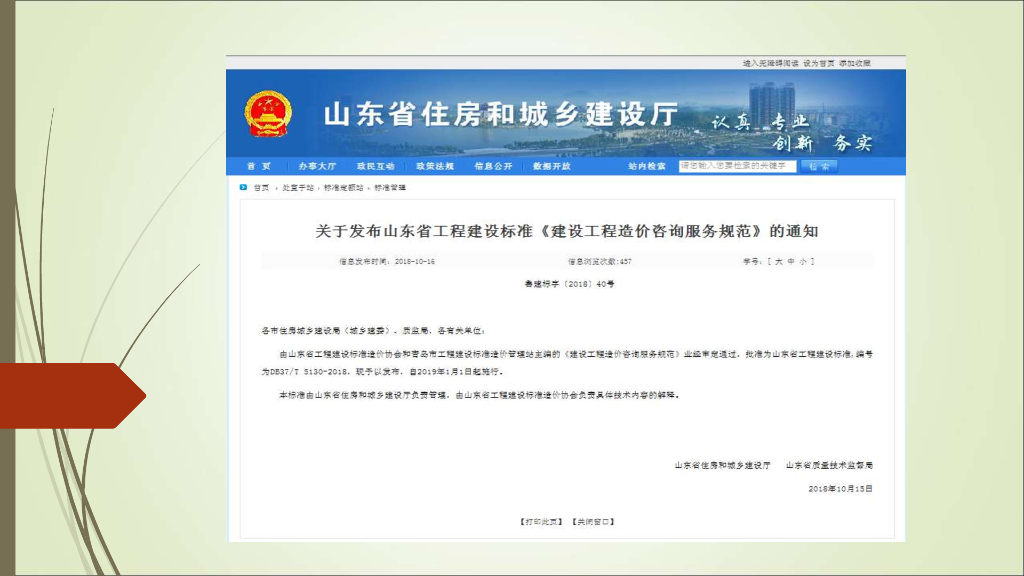Set font size to 大

[x=778, y=261]
